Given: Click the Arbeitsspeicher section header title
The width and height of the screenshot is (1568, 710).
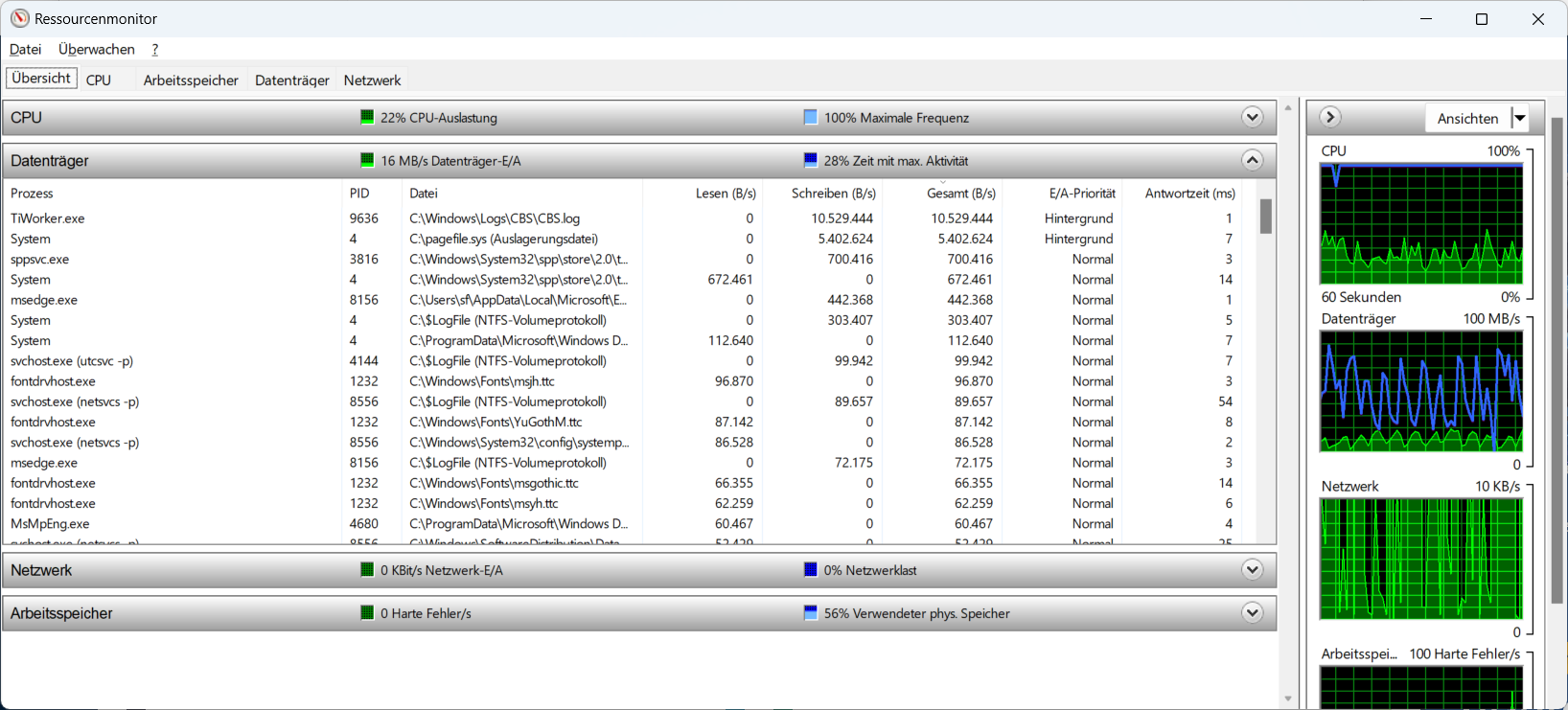Looking at the screenshot, I should click(x=61, y=612).
